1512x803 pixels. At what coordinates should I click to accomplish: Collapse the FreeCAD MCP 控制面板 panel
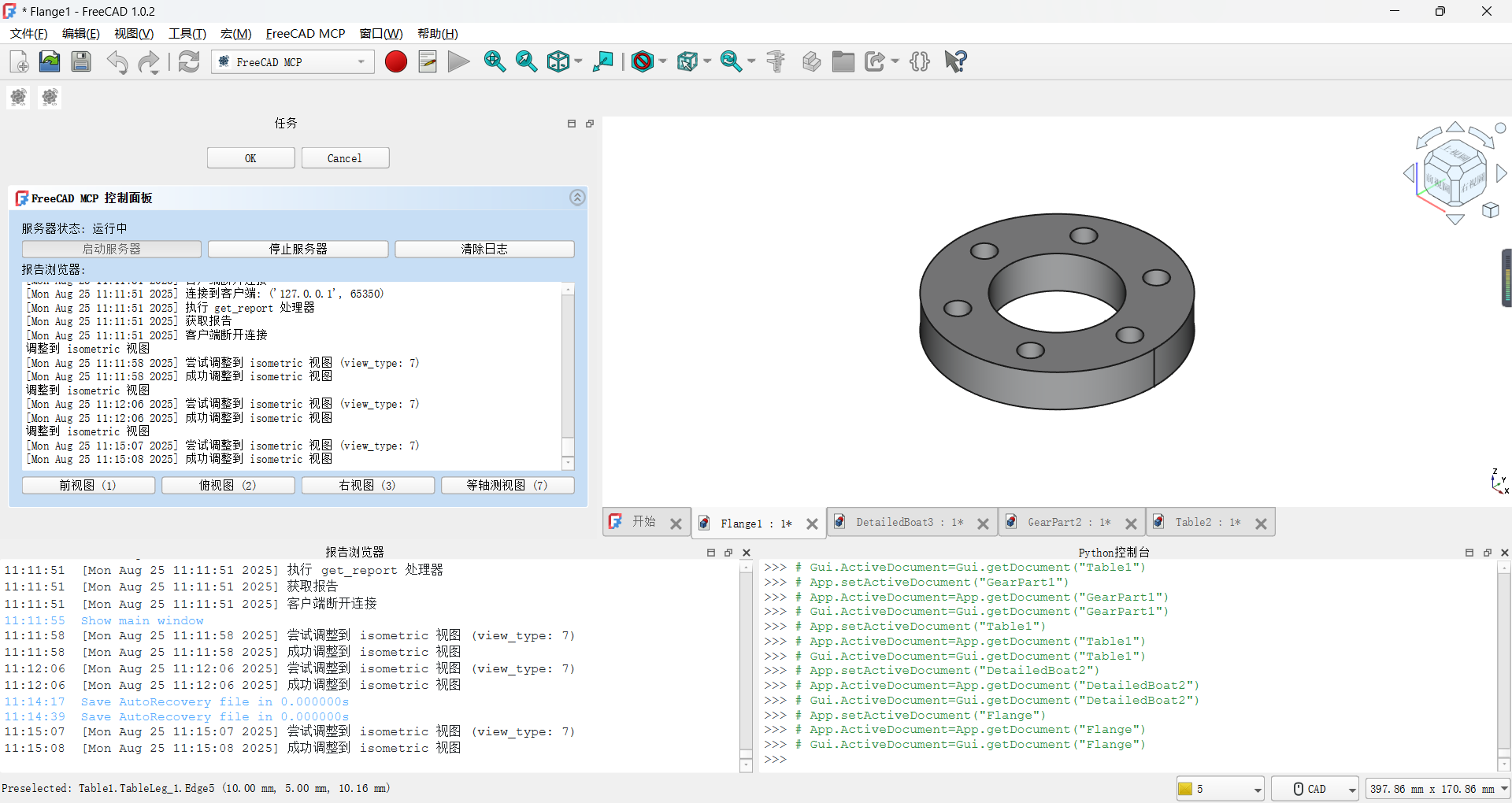577,197
